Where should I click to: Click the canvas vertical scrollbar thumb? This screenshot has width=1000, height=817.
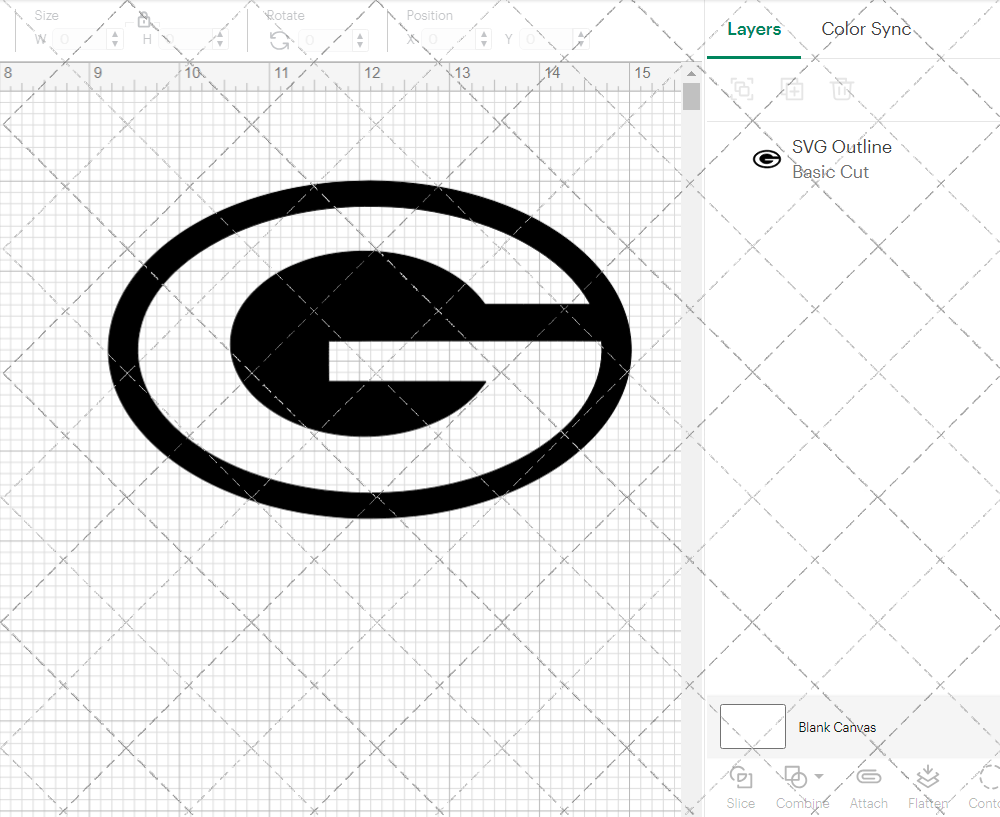(691, 97)
